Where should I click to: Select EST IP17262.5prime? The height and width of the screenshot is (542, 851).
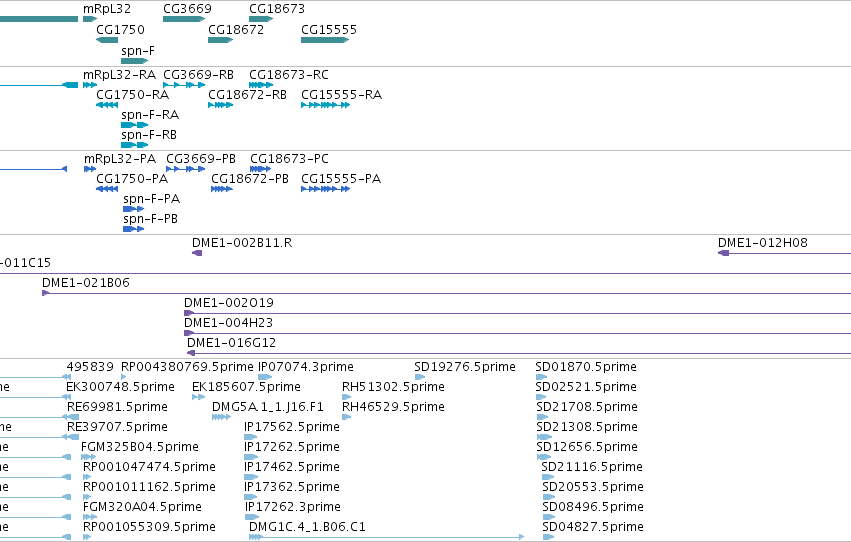(x=292, y=447)
